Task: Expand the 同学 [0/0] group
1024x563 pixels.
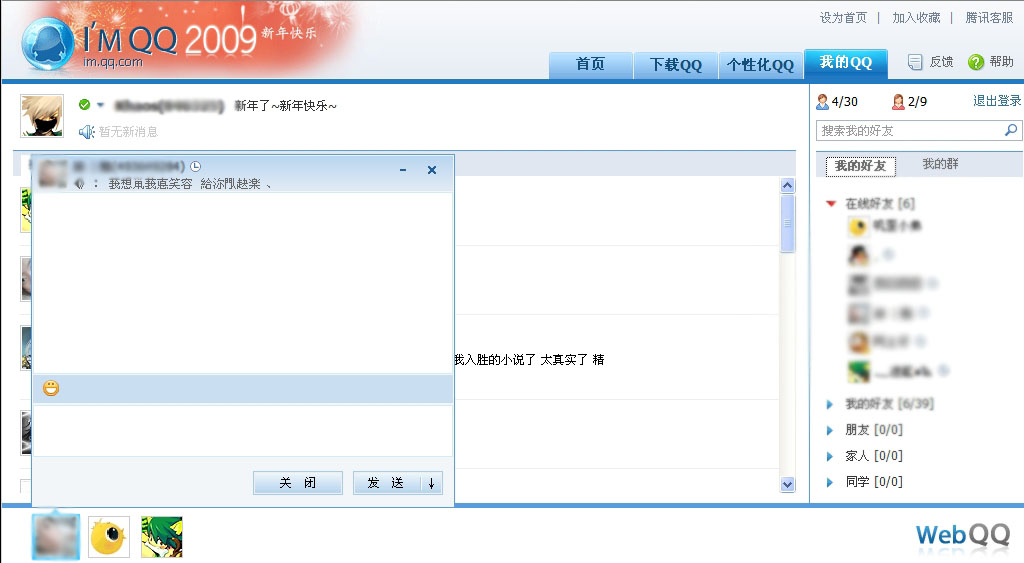Action: 829,483
